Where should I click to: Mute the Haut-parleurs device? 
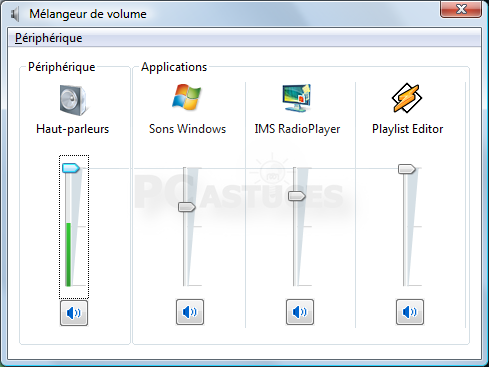point(74,313)
